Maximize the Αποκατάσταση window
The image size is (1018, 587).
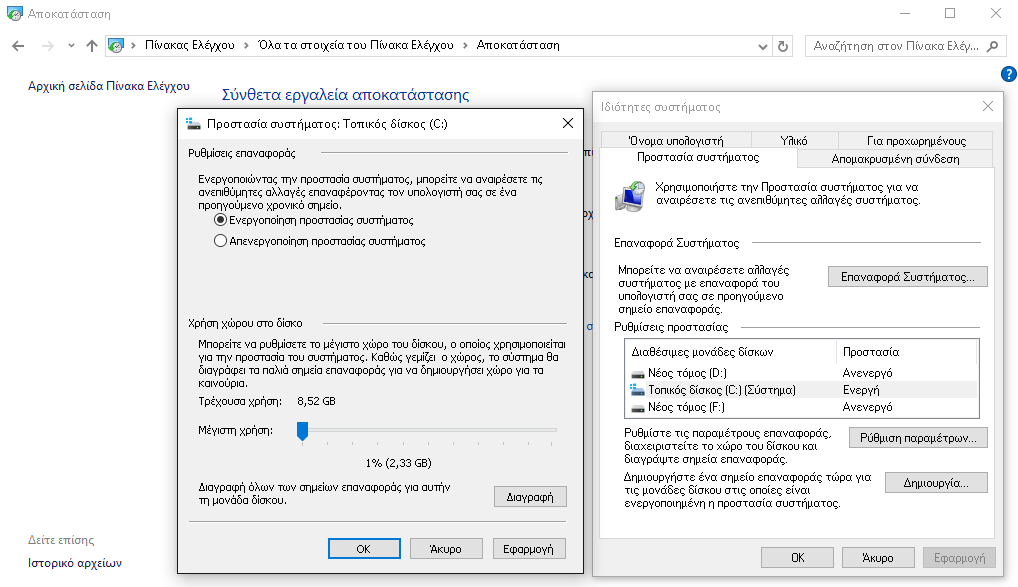click(x=950, y=13)
